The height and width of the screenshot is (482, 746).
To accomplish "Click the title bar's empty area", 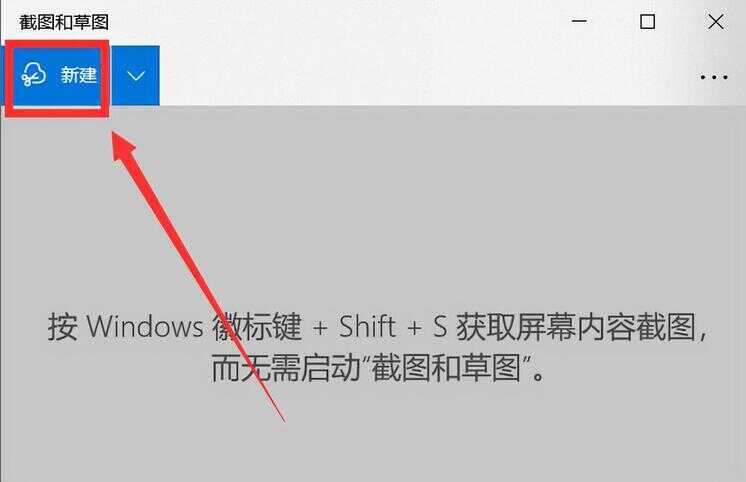I will pyautogui.click(x=333, y=21).
